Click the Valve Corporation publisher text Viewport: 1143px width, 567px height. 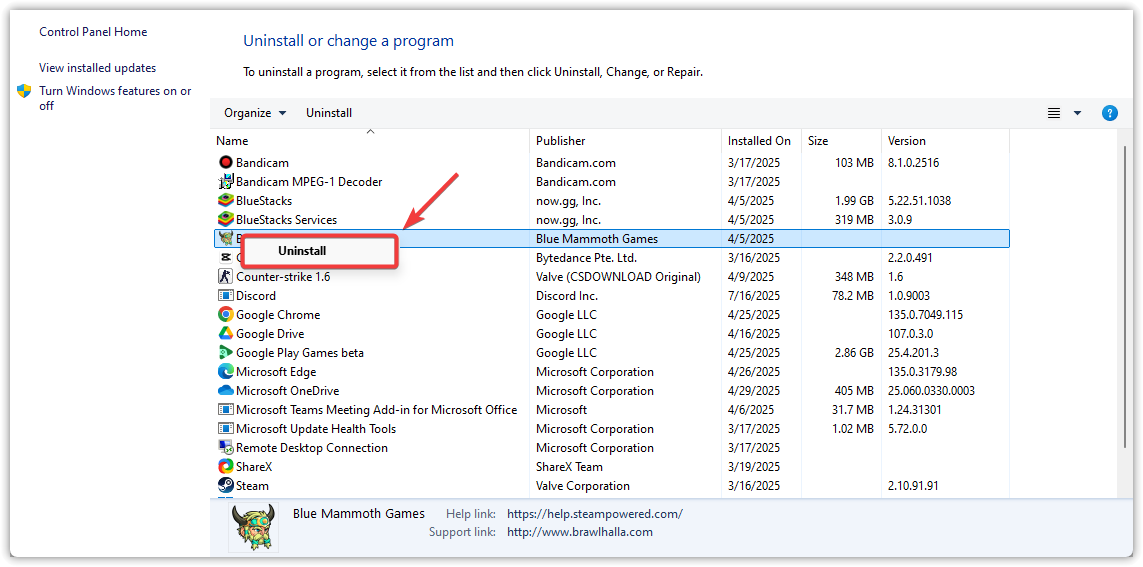[582, 485]
